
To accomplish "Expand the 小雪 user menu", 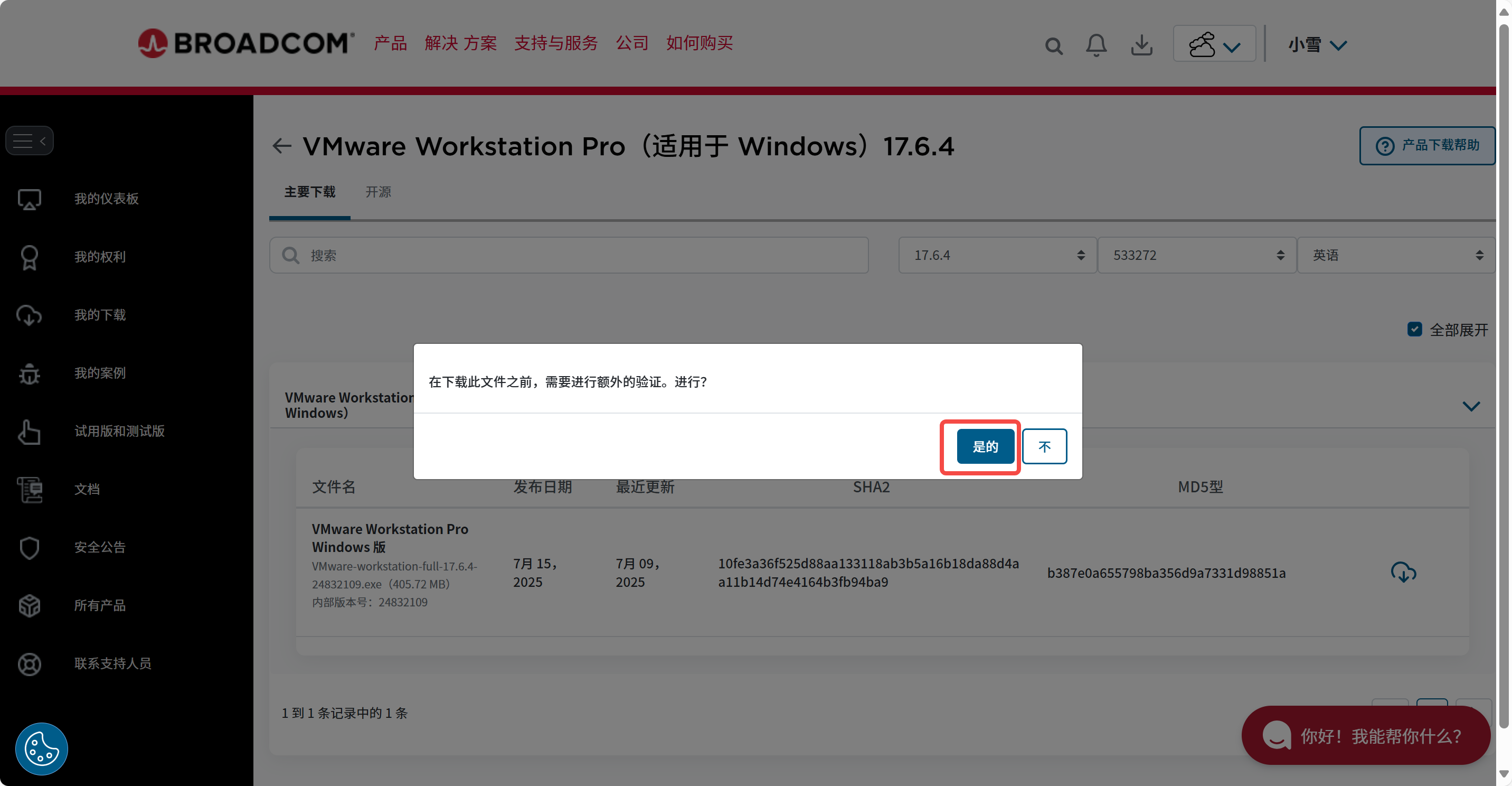I will tap(1318, 45).
